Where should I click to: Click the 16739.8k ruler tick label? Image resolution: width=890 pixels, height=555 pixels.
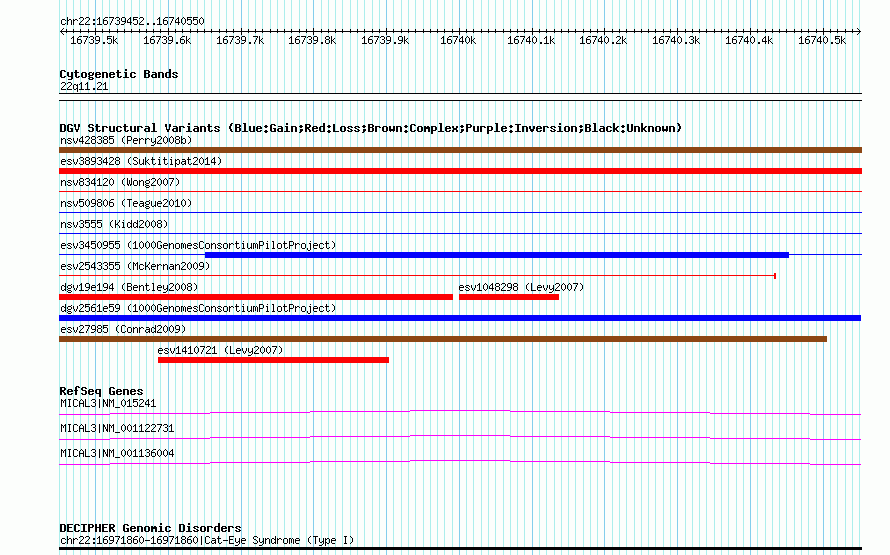click(x=312, y=40)
